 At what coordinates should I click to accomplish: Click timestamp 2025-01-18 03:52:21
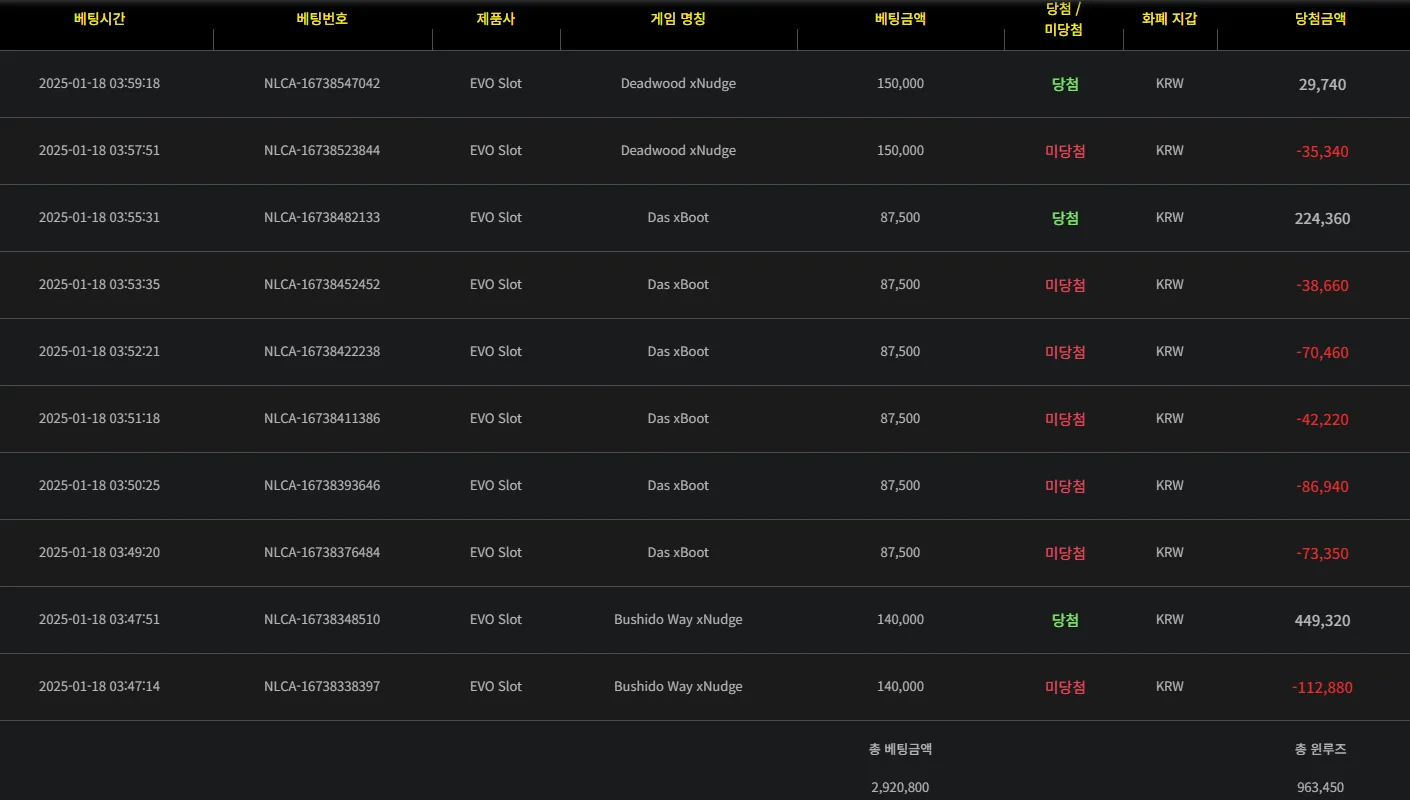(99, 352)
